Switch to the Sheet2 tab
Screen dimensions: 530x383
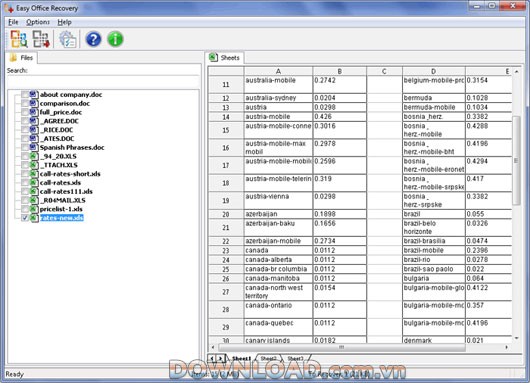pyautogui.click(x=268, y=358)
